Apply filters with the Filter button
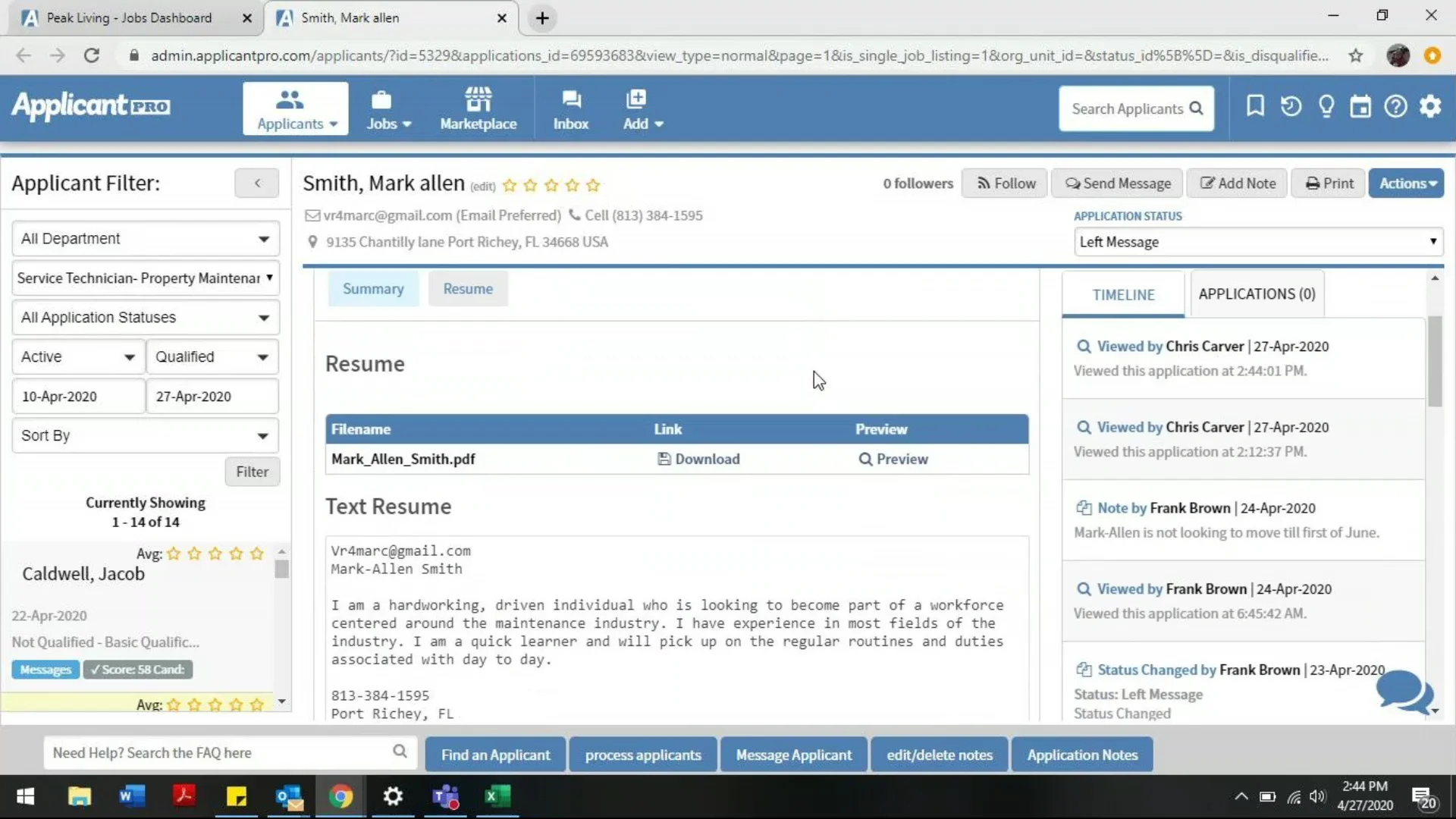The image size is (1456, 819). [x=252, y=471]
